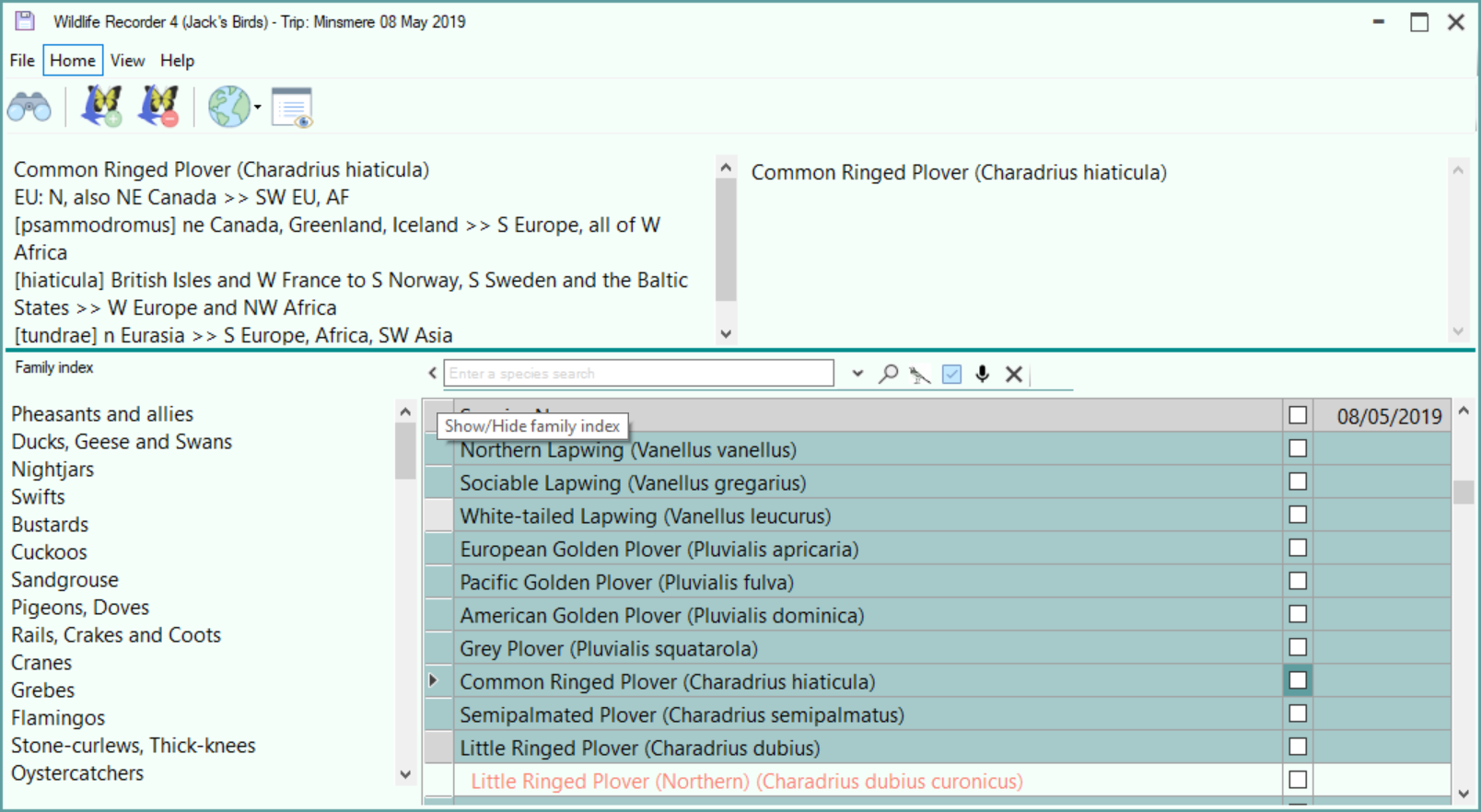Click species grid scrollbar up arrow

tap(1463, 411)
